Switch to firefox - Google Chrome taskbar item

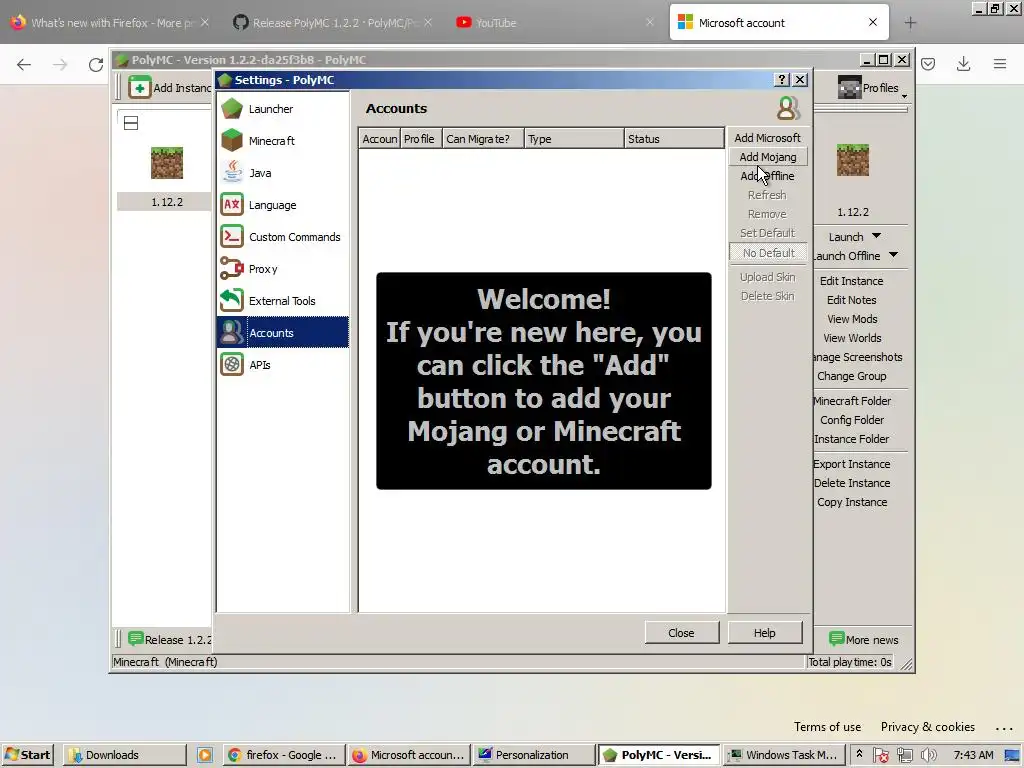click(x=284, y=754)
